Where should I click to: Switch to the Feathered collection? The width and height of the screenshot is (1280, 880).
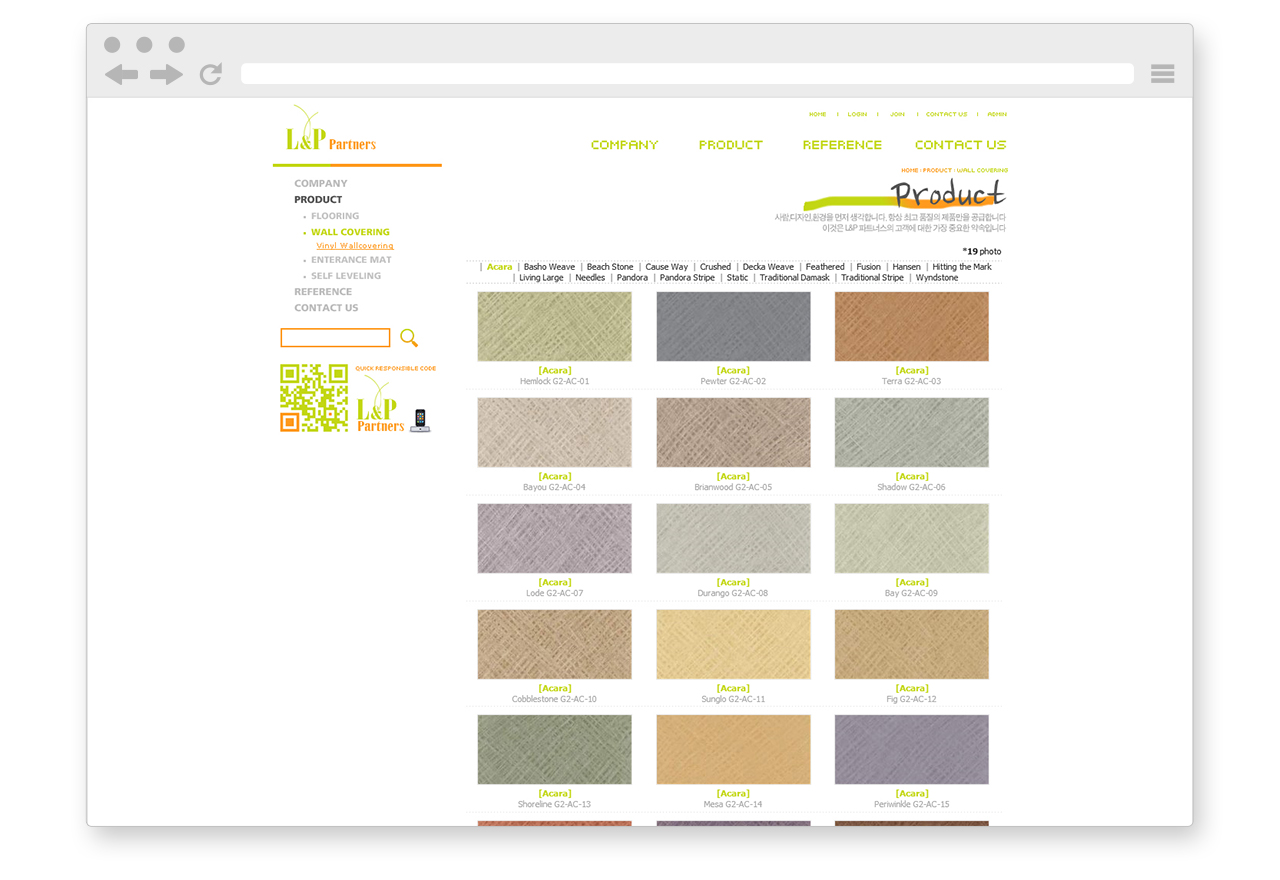[x=825, y=267]
